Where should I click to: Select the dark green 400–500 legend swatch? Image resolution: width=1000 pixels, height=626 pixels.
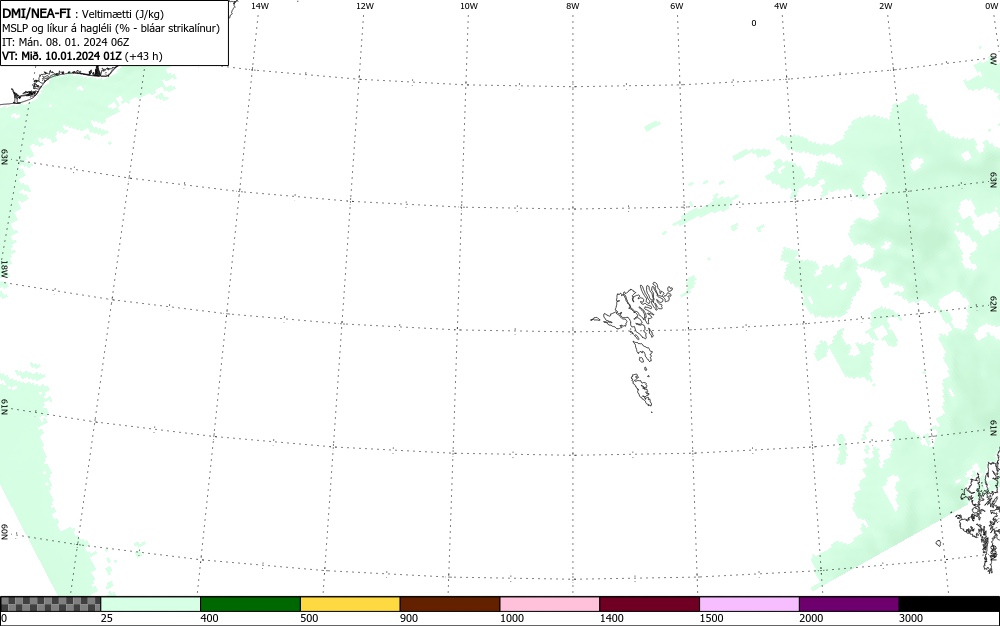[250, 604]
